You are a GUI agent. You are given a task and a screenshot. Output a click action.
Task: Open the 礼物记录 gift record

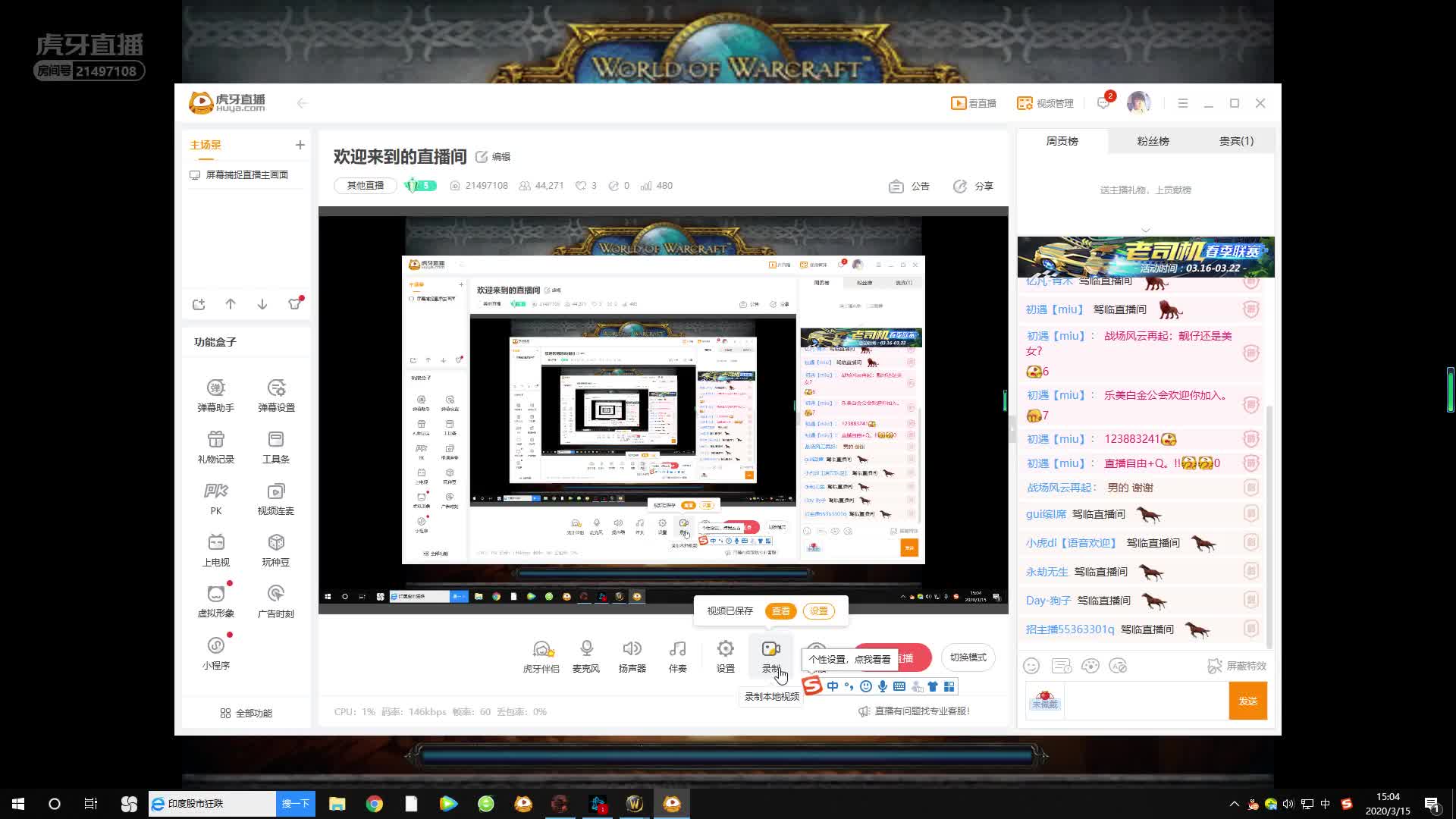pos(216,447)
